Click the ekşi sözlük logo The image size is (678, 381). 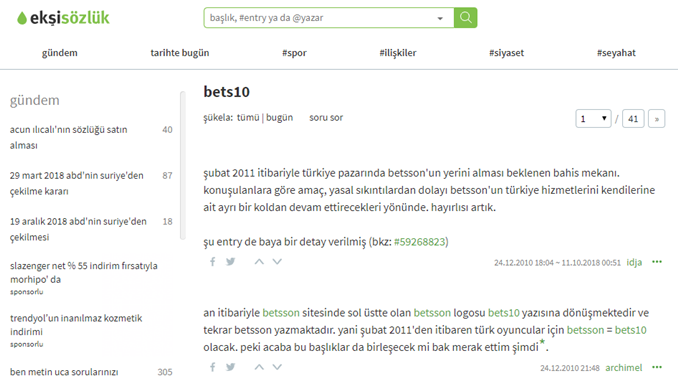[63, 18]
